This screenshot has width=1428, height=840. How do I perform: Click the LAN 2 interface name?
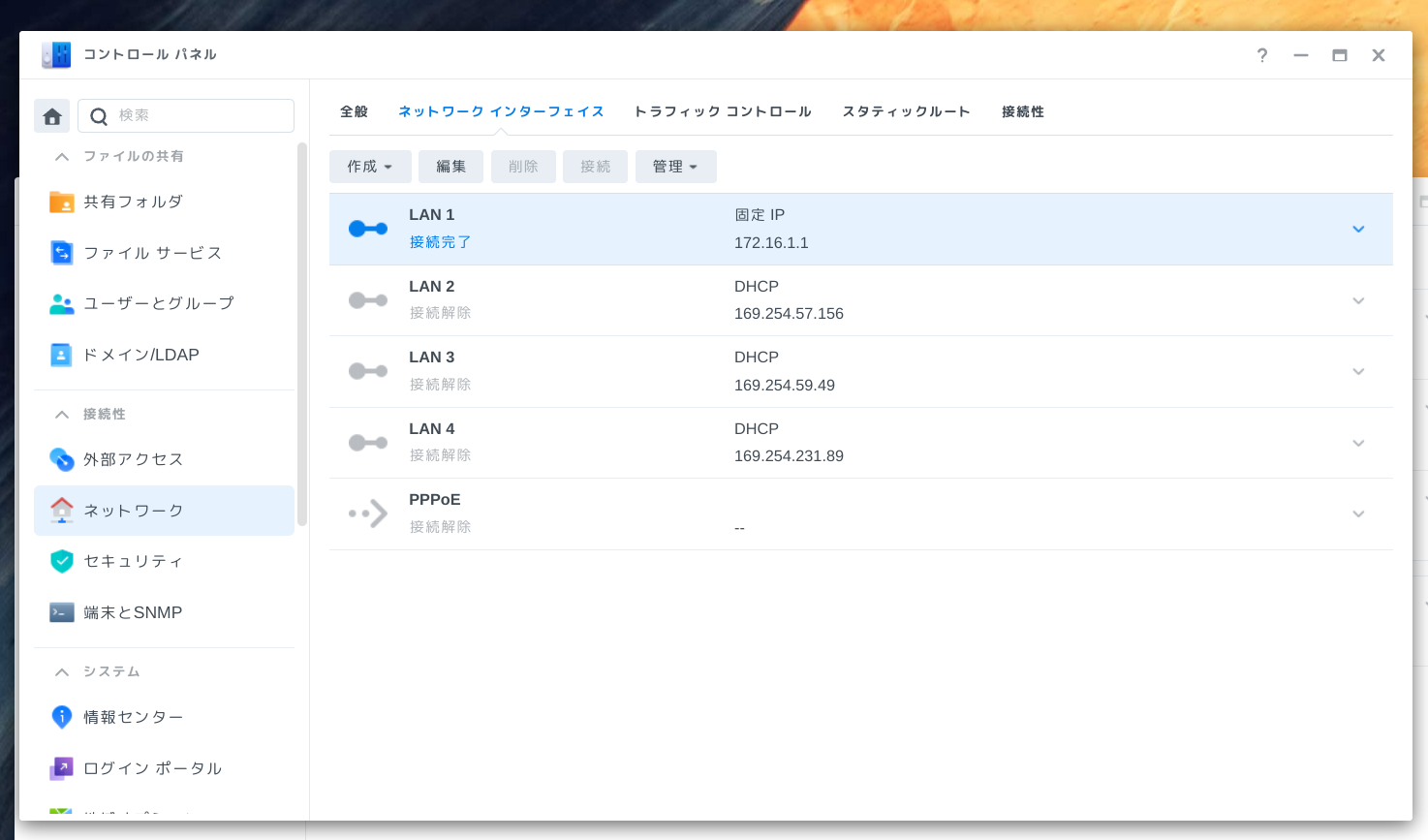click(431, 287)
